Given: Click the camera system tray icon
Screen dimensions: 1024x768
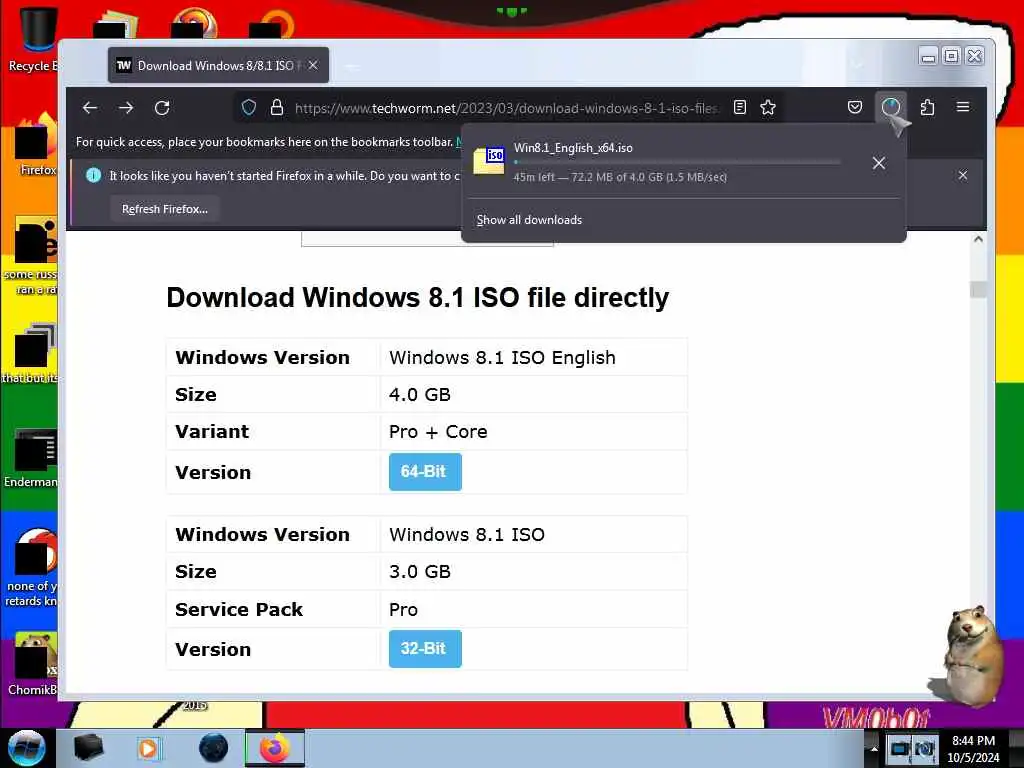Looking at the screenshot, I should (x=924, y=748).
